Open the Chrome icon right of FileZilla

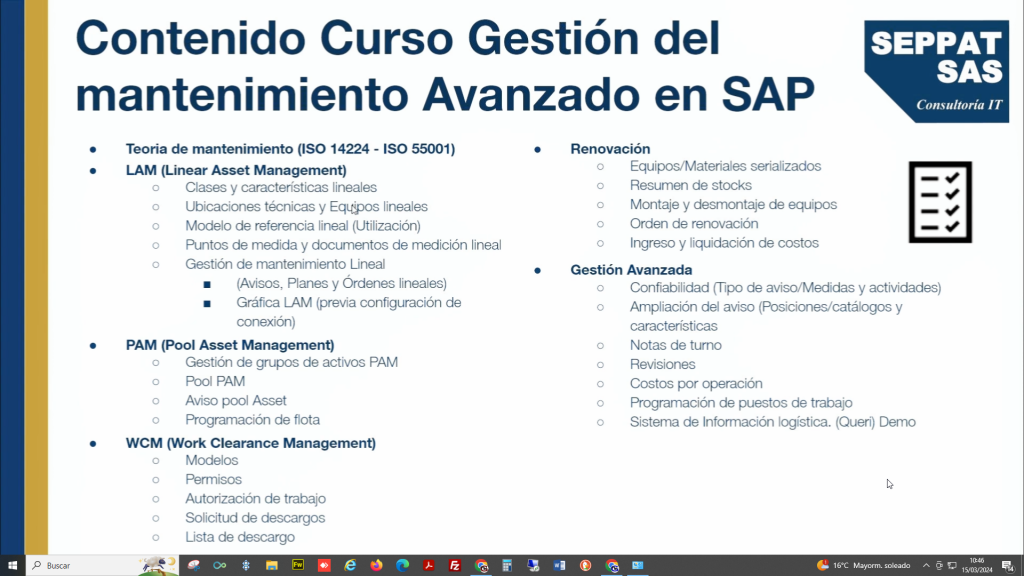[481, 566]
